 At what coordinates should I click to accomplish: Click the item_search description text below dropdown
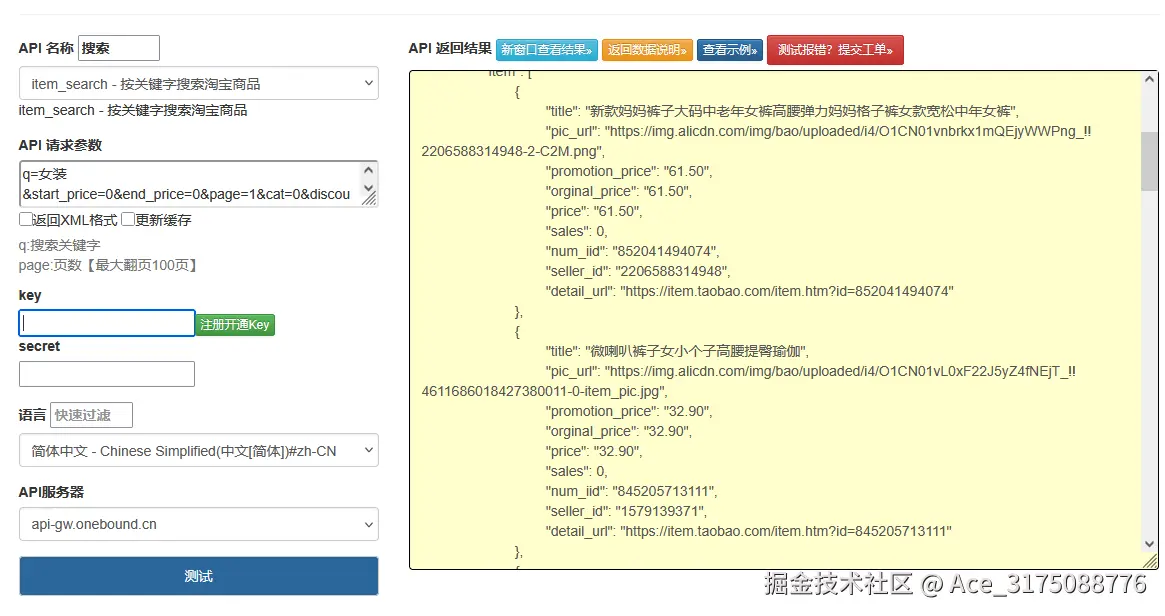(x=133, y=111)
